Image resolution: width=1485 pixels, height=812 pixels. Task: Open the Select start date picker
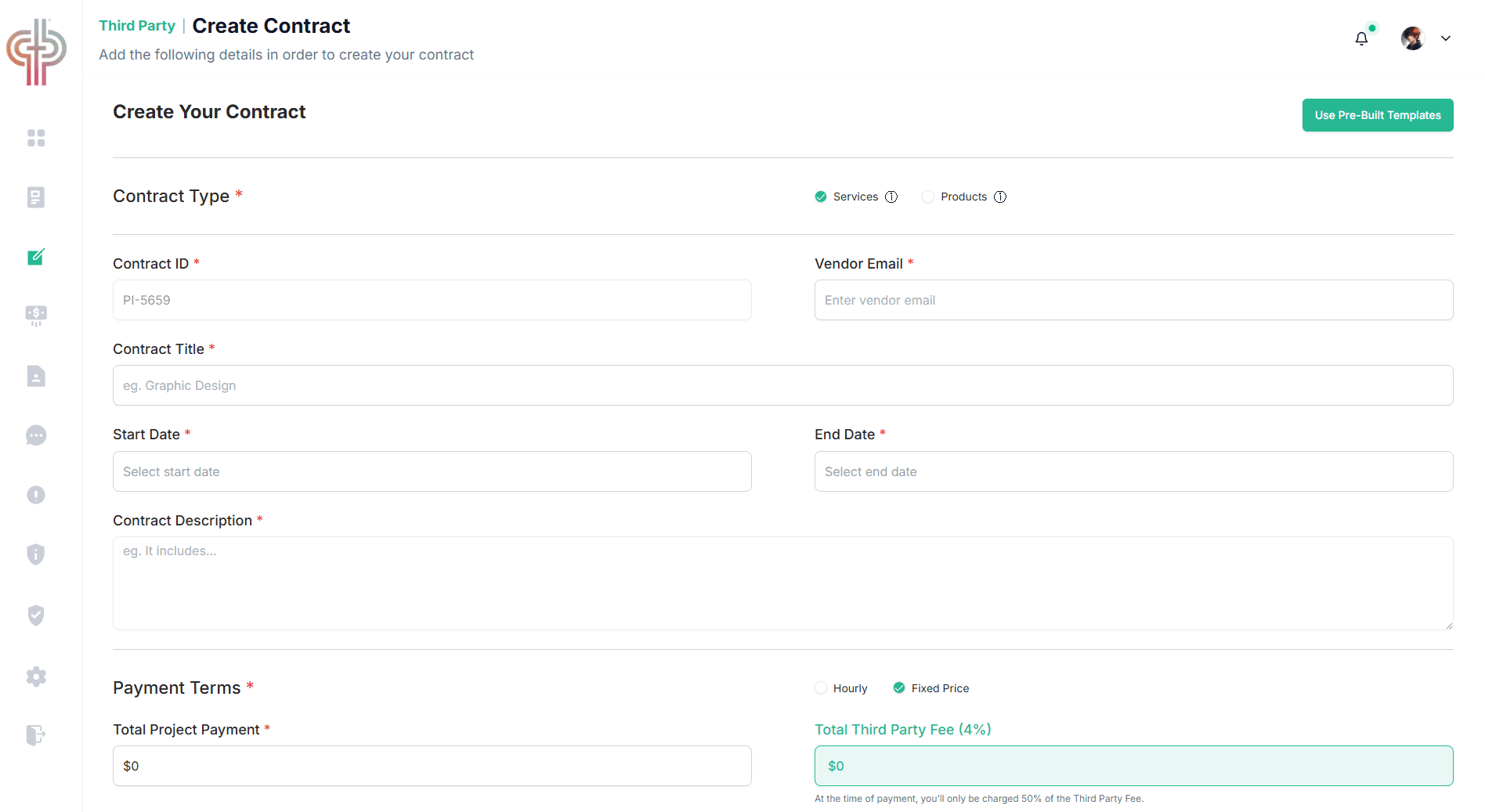pyautogui.click(x=431, y=471)
